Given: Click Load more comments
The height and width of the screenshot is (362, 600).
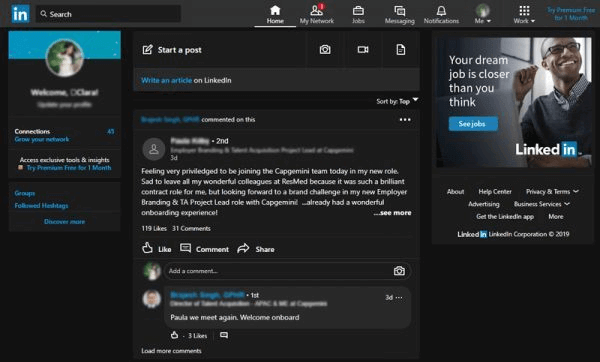Looking at the screenshot, I should pyautogui.click(x=171, y=351).
